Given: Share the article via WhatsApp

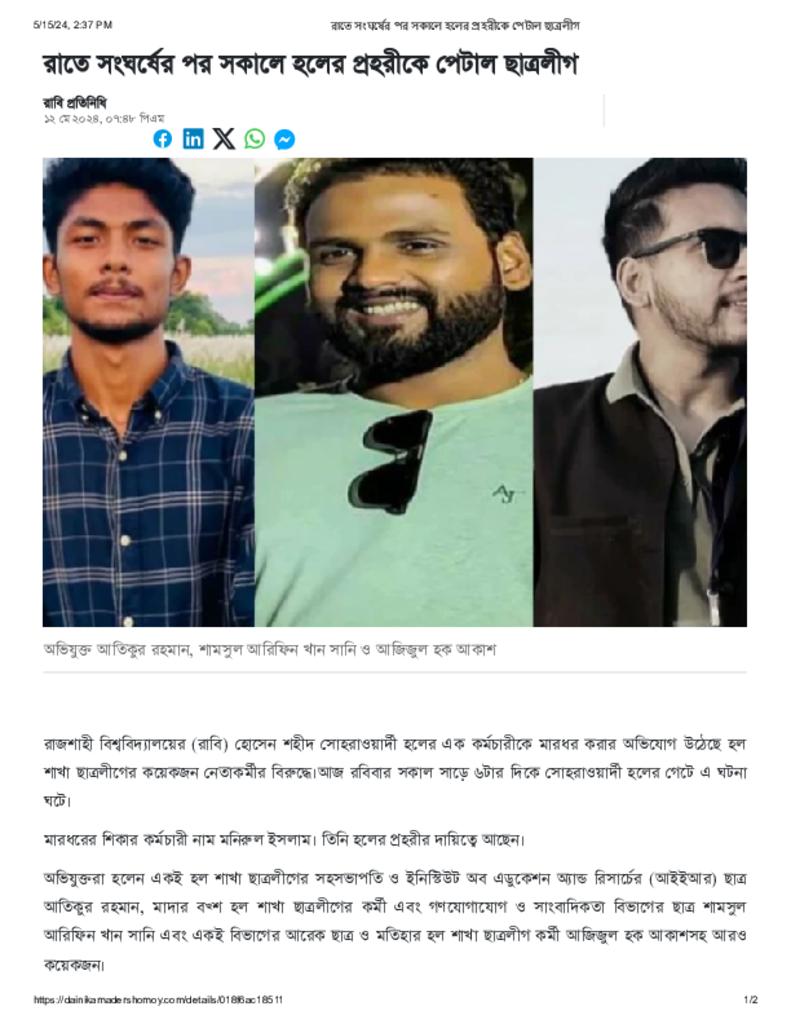Looking at the screenshot, I should 255,138.
